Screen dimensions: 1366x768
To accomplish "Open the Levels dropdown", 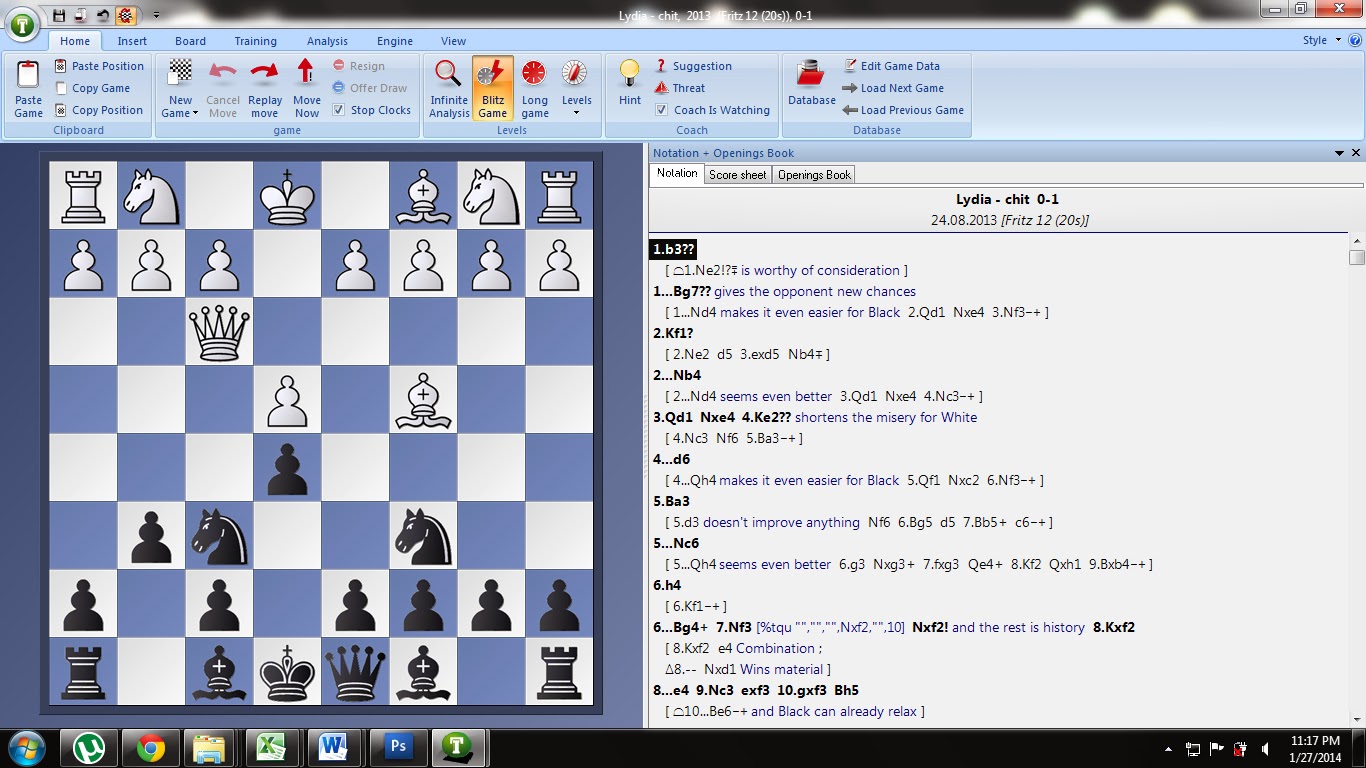I will coord(576,113).
